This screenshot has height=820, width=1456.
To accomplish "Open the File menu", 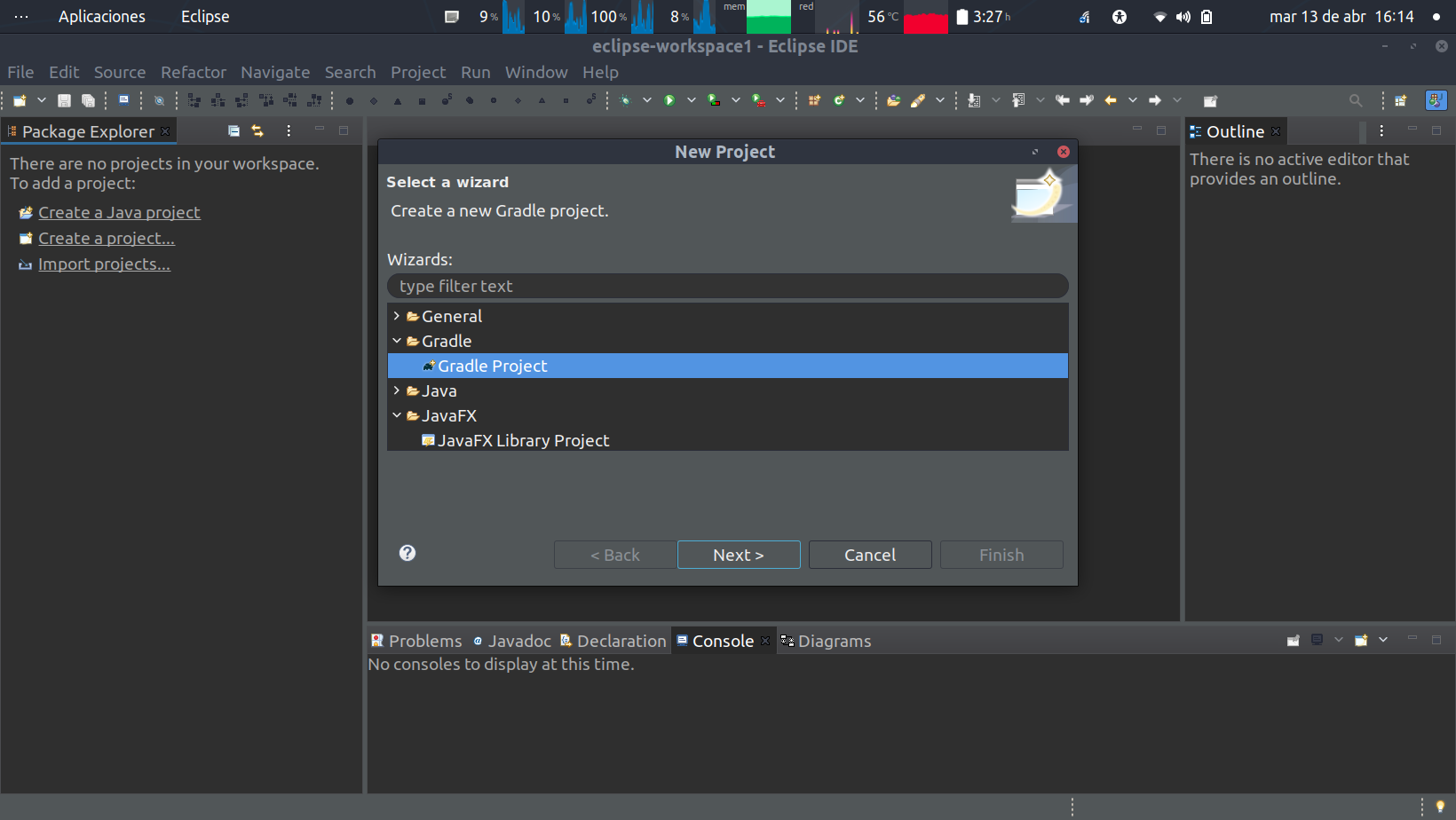I will (20, 72).
